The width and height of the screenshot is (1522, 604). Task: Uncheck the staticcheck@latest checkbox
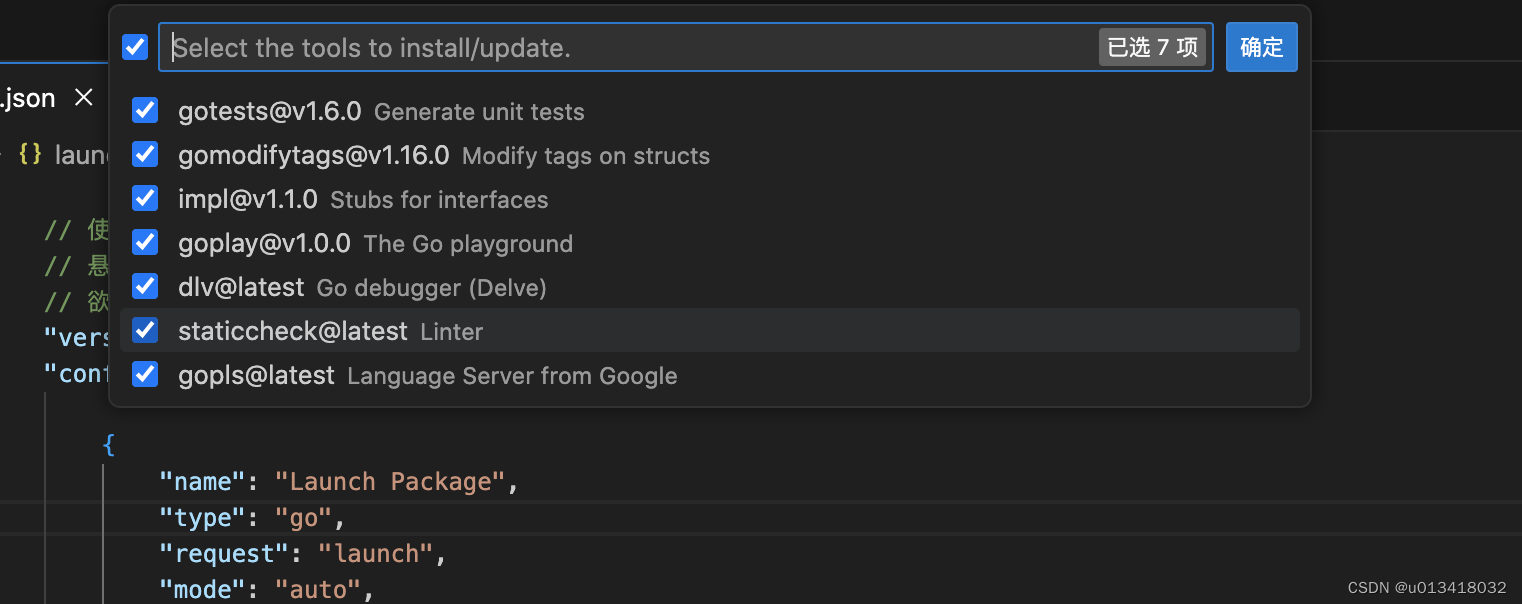pos(144,330)
